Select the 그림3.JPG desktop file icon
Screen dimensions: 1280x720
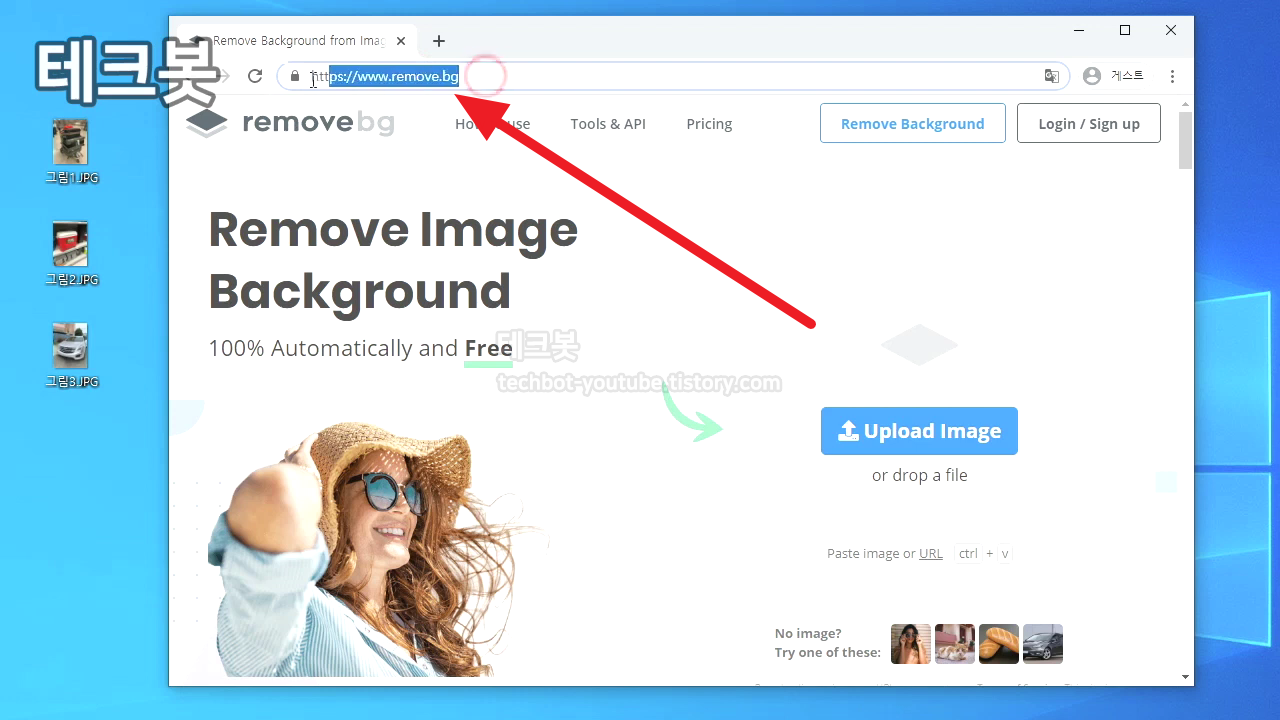click(x=71, y=355)
